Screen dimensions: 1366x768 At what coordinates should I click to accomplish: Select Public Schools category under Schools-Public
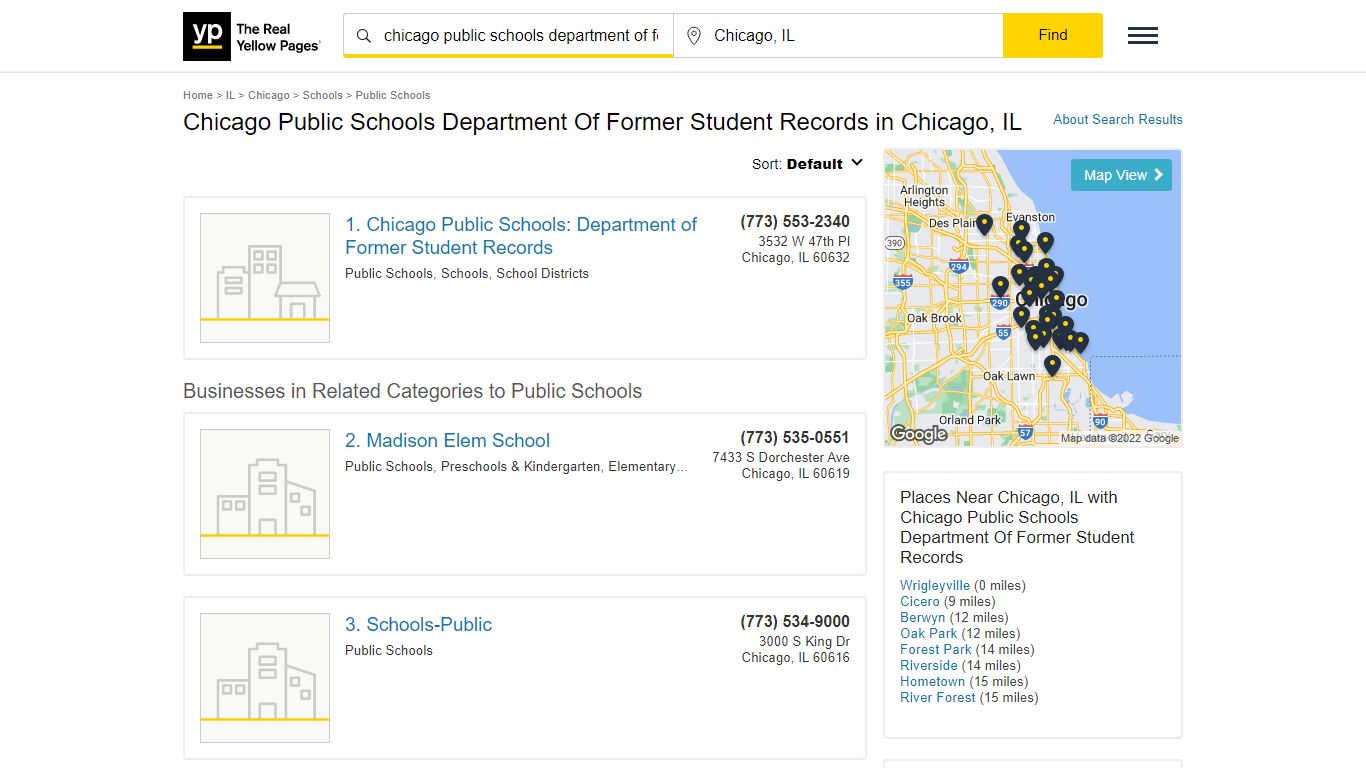(x=389, y=650)
